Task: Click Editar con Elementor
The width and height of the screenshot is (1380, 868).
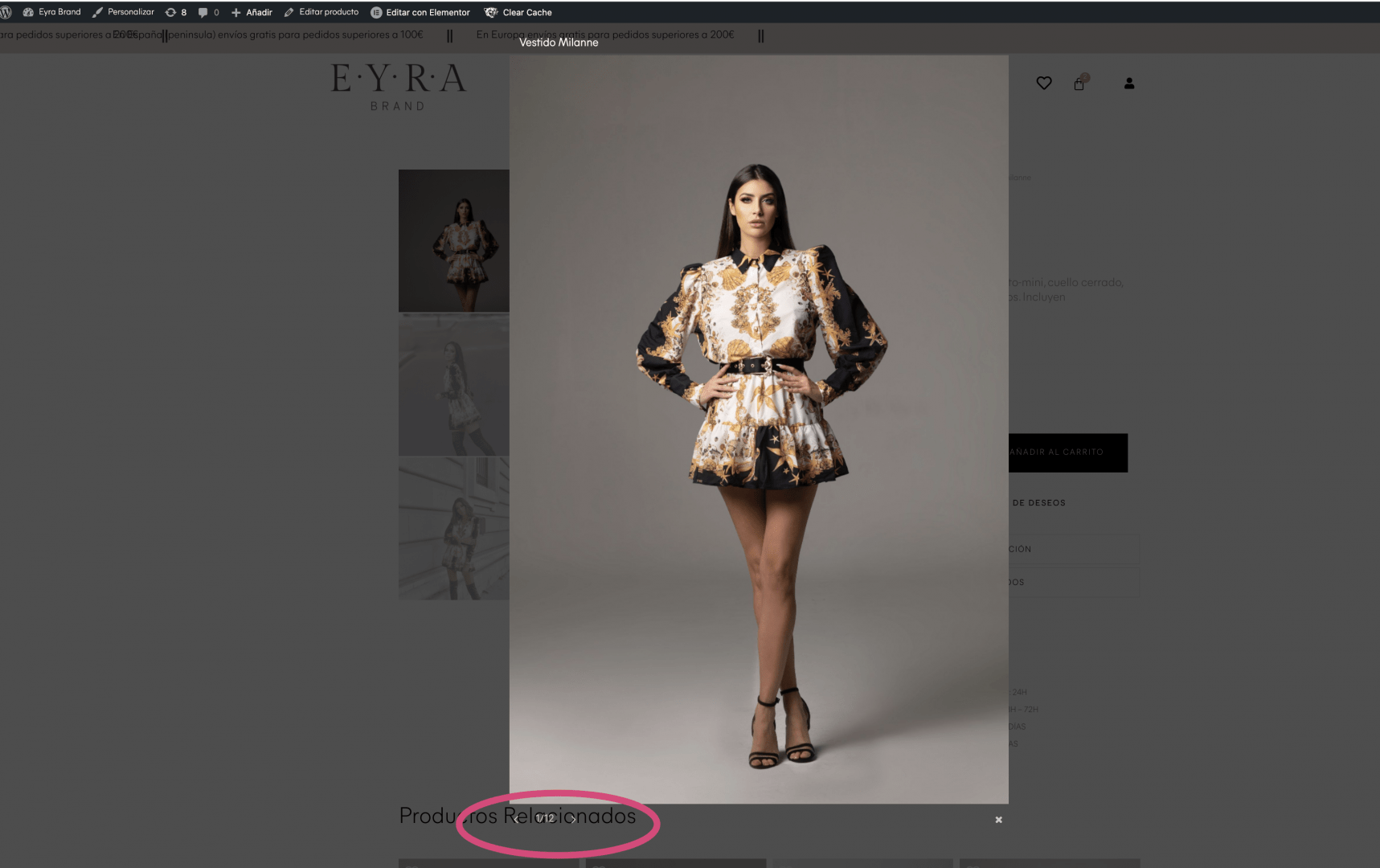Action: (420, 12)
